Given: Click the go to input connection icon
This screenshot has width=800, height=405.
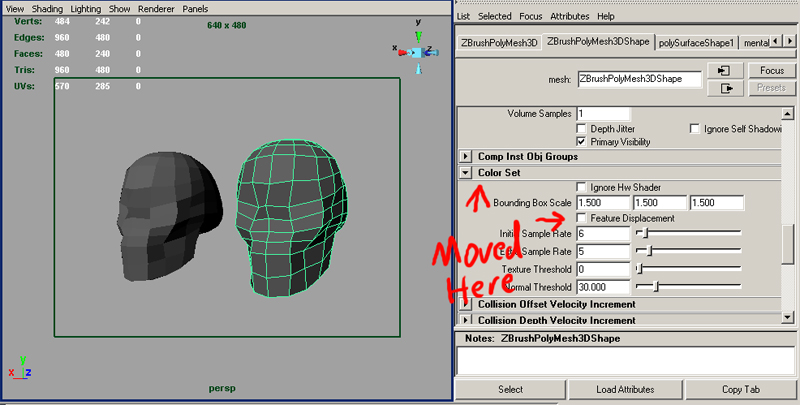Looking at the screenshot, I should 724,71.
